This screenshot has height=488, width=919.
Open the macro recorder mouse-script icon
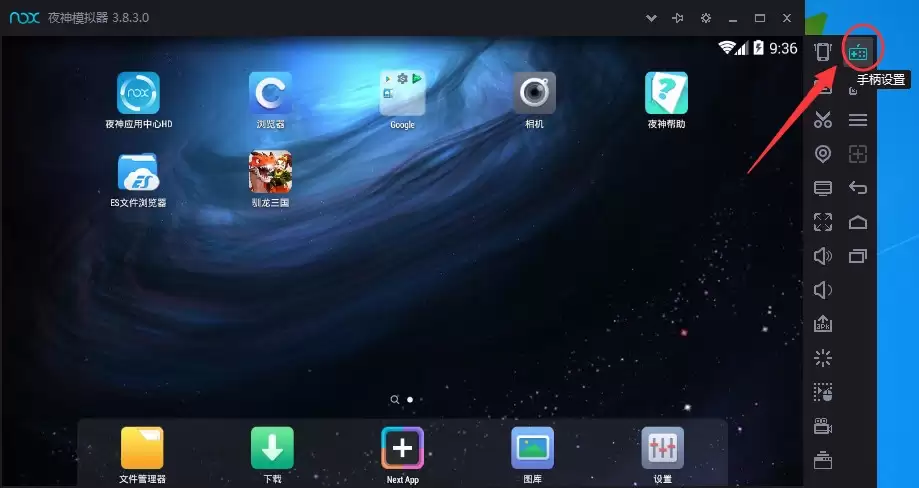pos(823,392)
